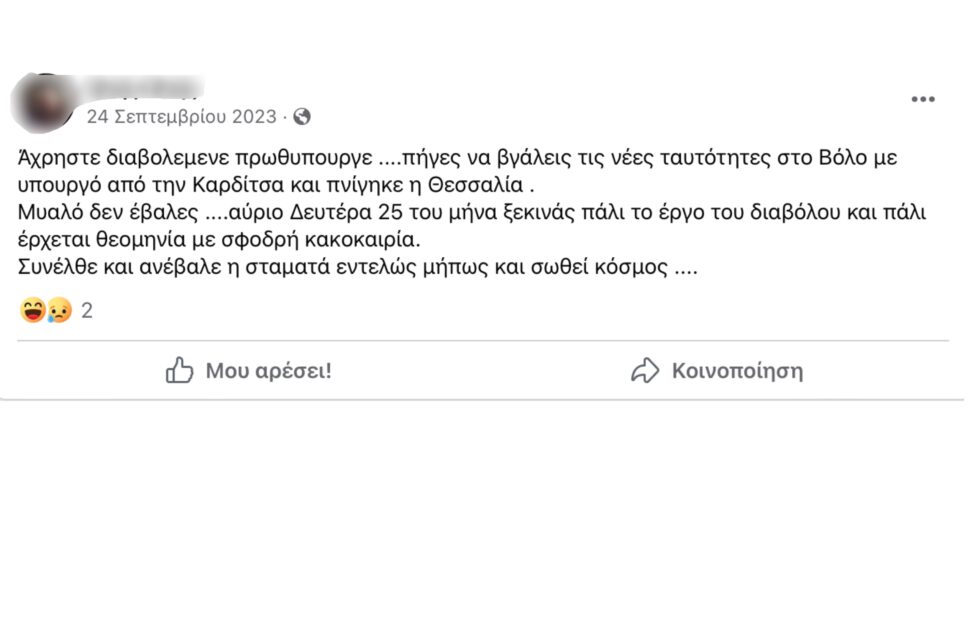Image resolution: width=975 pixels, height=630 pixels.
Task: Click the line starting Συνέλθε και ανέβαλε
Action: click(x=358, y=267)
